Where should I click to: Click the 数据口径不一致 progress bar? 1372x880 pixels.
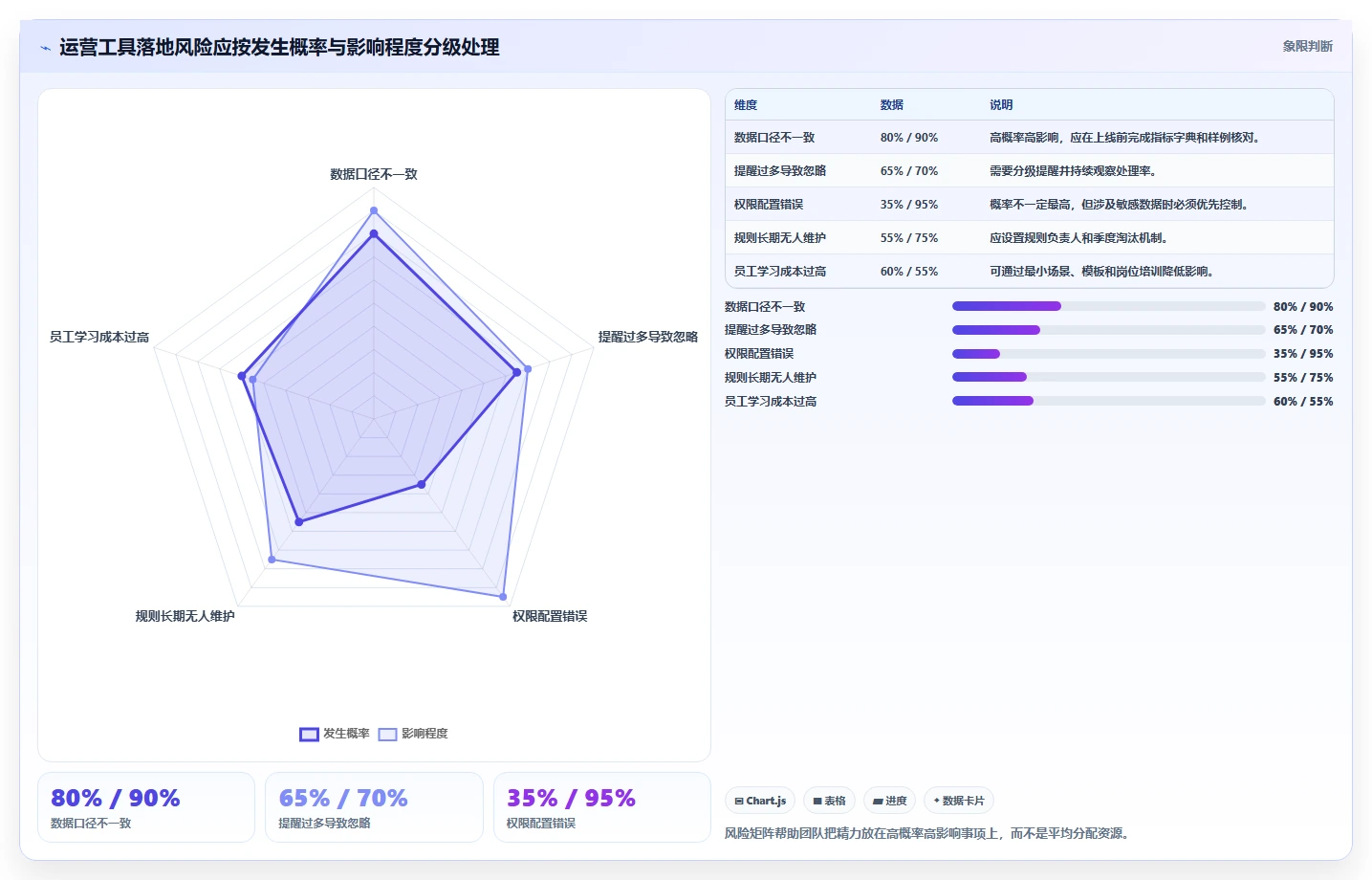pos(1108,306)
